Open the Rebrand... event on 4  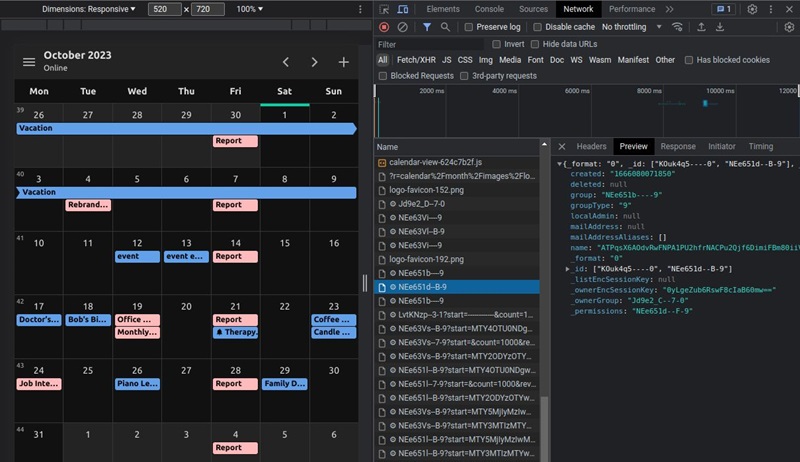click(x=88, y=205)
